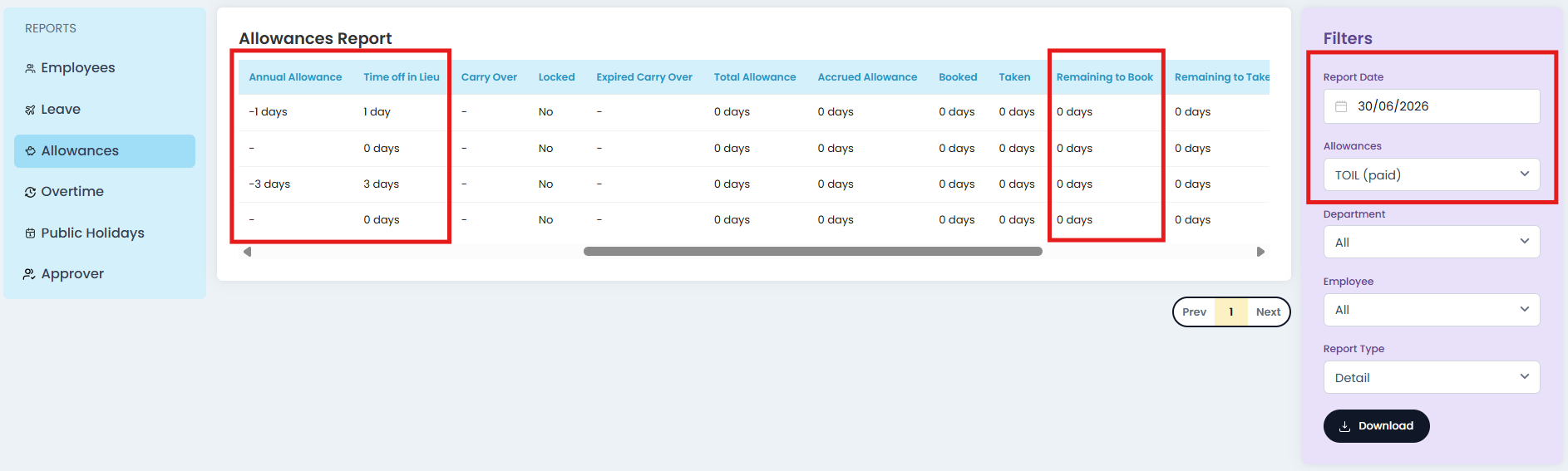This screenshot has width=1568, height=471.
Task: Click the Filters heading
Action: (1348, 38)
